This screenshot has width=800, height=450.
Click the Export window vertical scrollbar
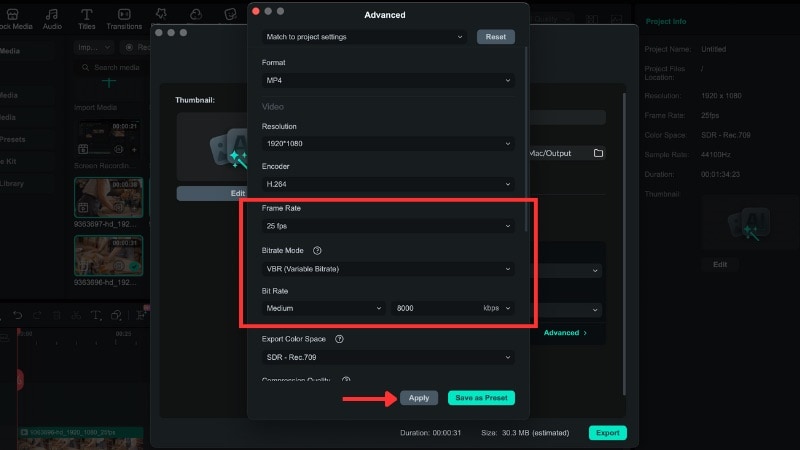point(623,244)
